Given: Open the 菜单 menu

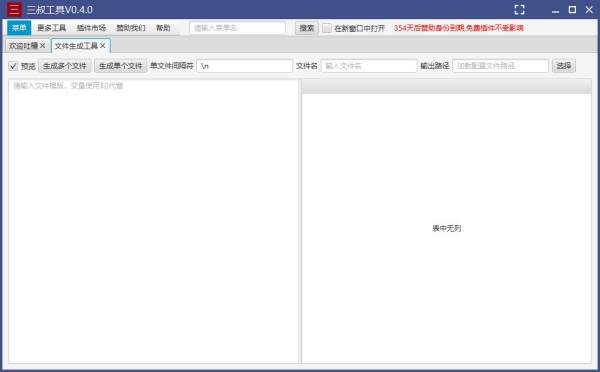Looking at the screenshot, I should 19,28.
